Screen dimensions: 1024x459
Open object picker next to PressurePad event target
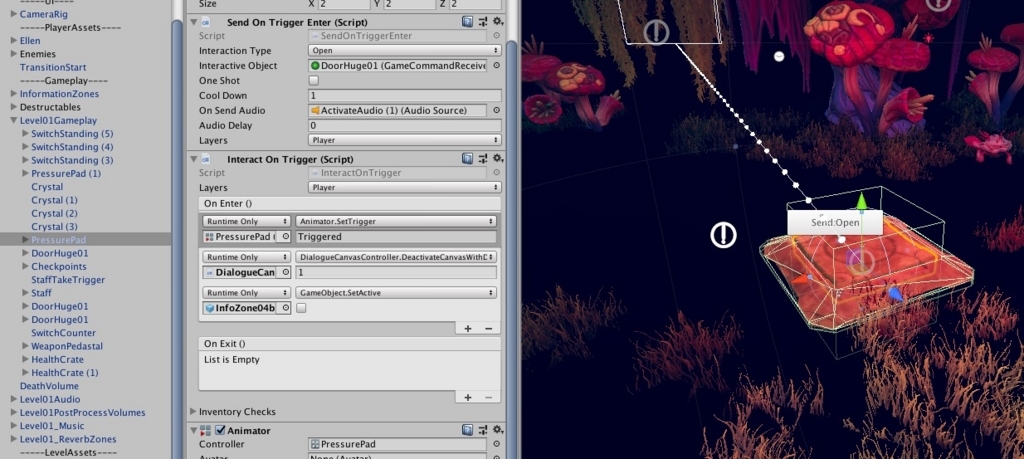285,236
